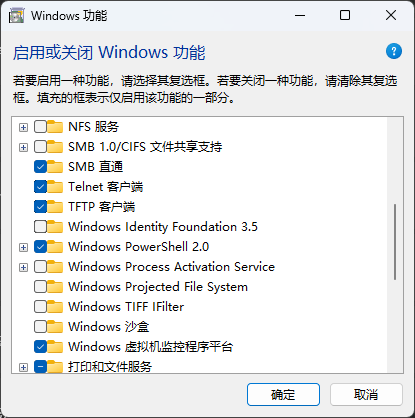Click the feature list vertical scrollbar thumb

coord(395,242)
